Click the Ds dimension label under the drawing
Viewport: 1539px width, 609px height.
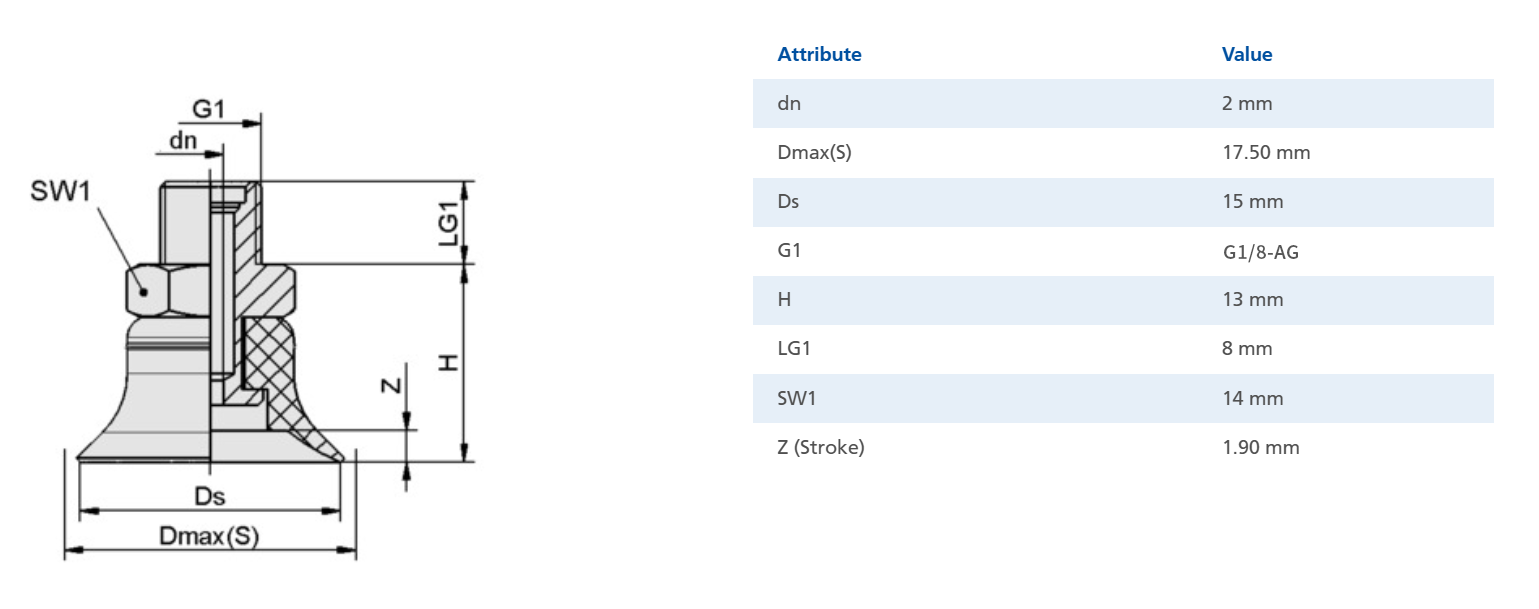209,496
